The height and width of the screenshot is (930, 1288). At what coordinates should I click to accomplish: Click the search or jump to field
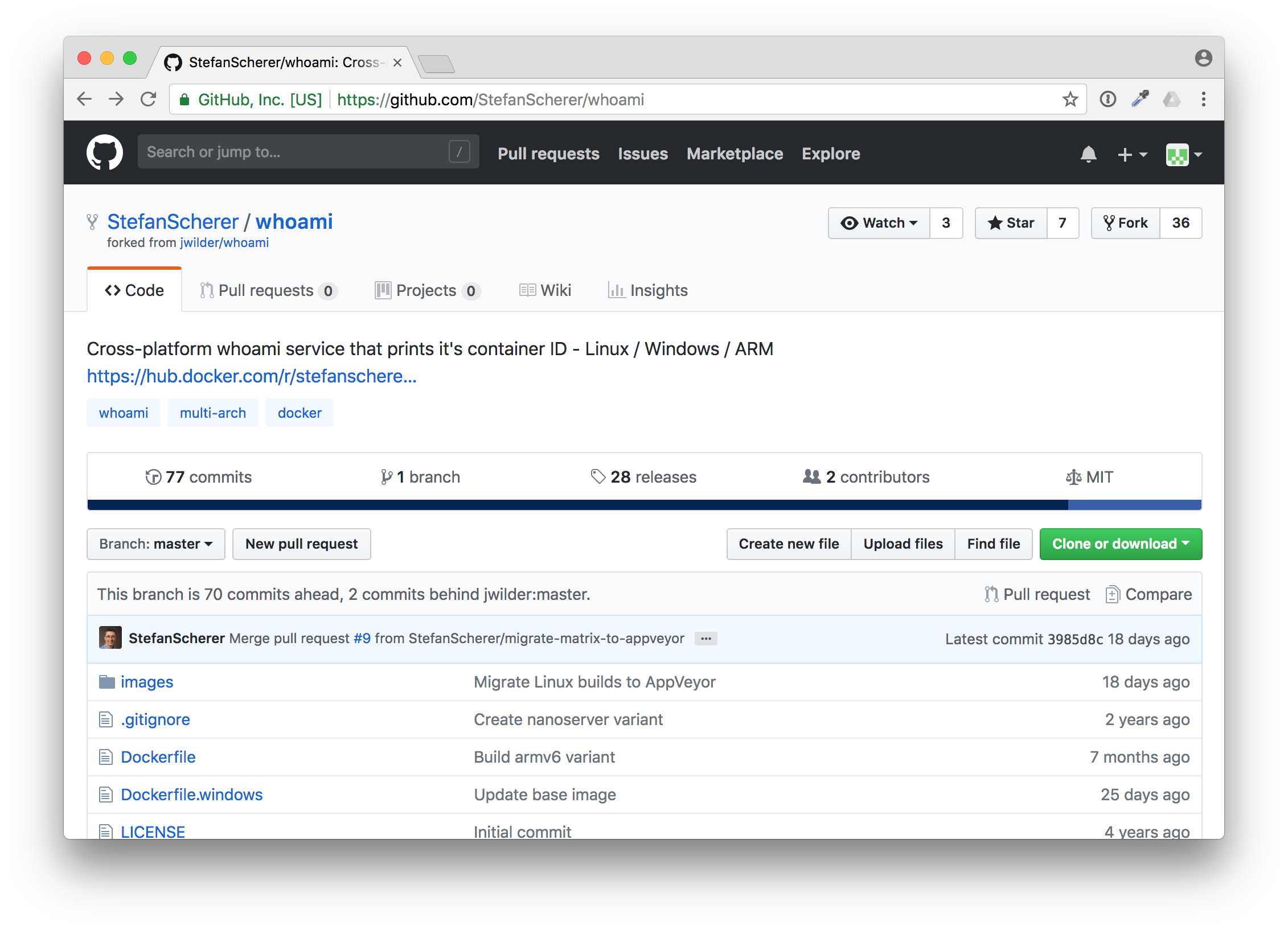307,151
